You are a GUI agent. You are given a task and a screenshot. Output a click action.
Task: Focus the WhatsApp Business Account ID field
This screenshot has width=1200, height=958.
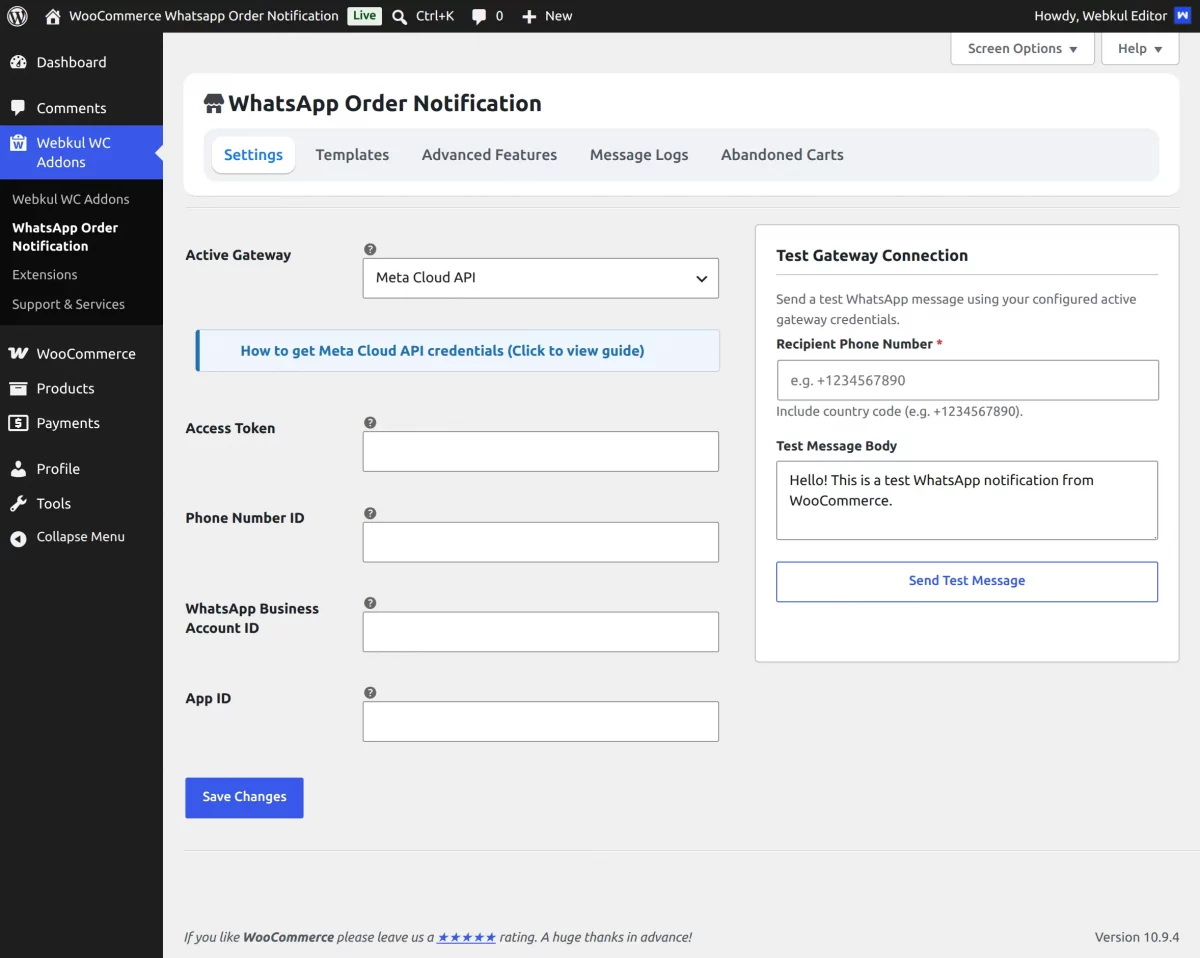(x=541, y=632)
